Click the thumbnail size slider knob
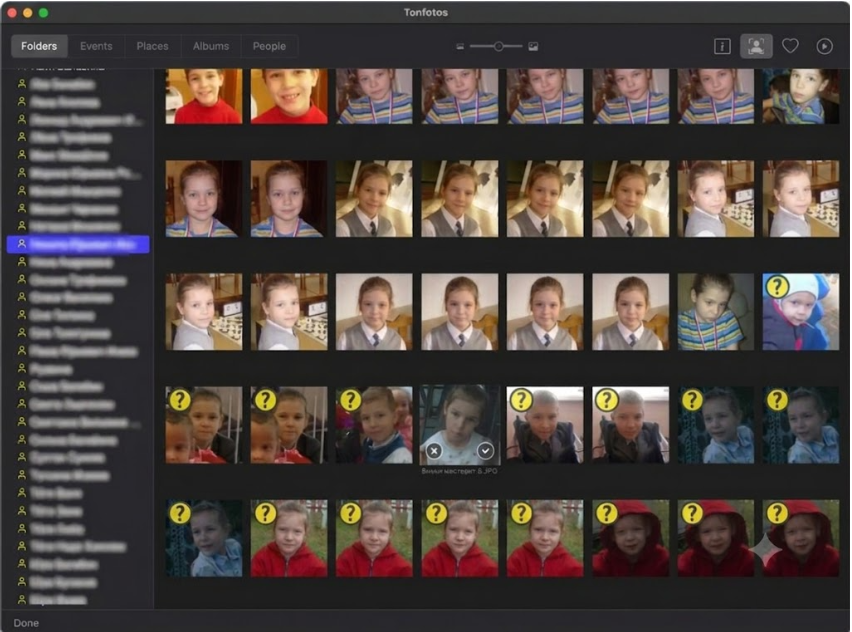852x632 pixels. tap(498, 47)
